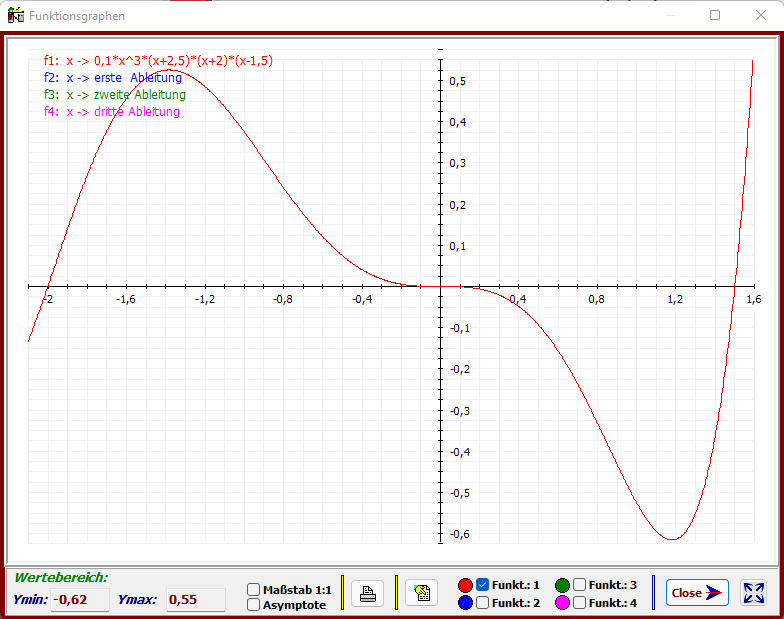The width and height of the screenshot is (784, 619).
Task: Enable the Funkt.: 4 checkbox
Action: click(x=580, y=603)
